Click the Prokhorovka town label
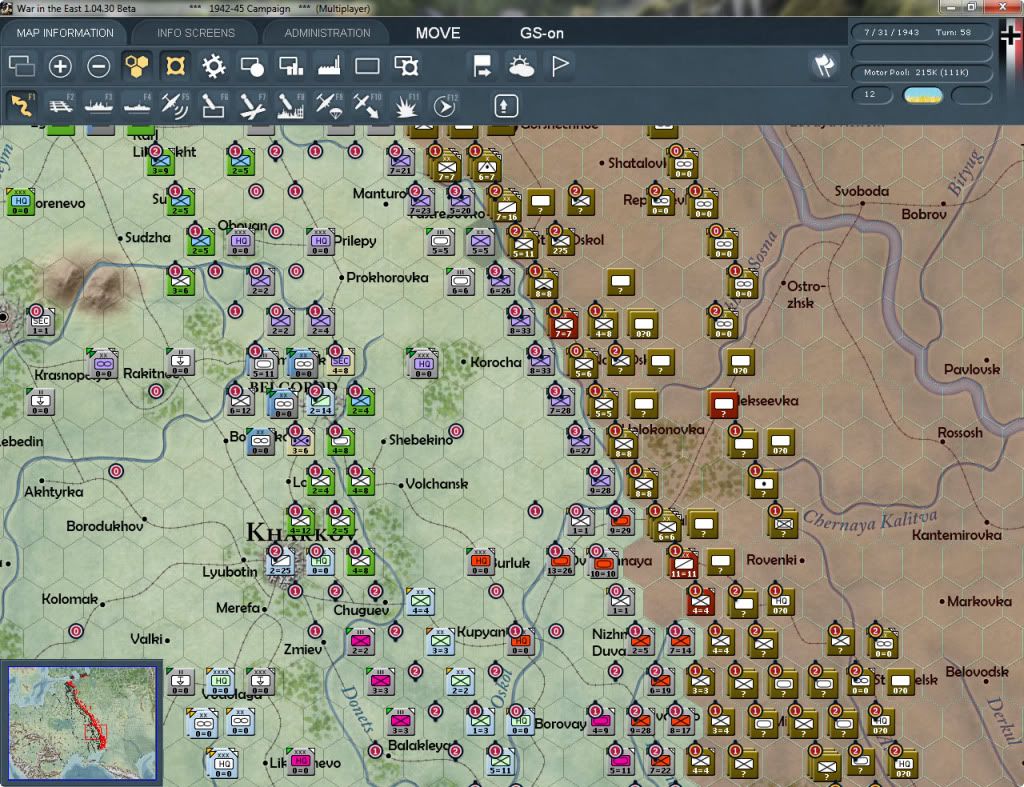The height and width of the screenshot is (787, 1024). pos(387,278)
